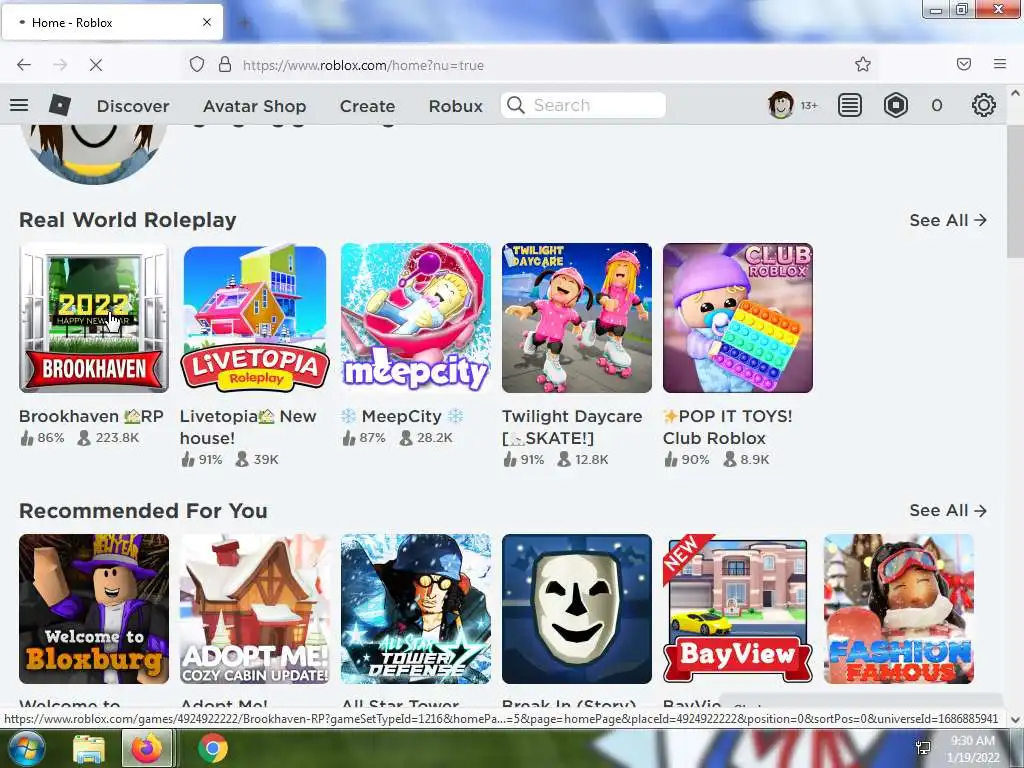
Task: Click the Twilight Daycare thumbnail
Action: tap(577, 318)
